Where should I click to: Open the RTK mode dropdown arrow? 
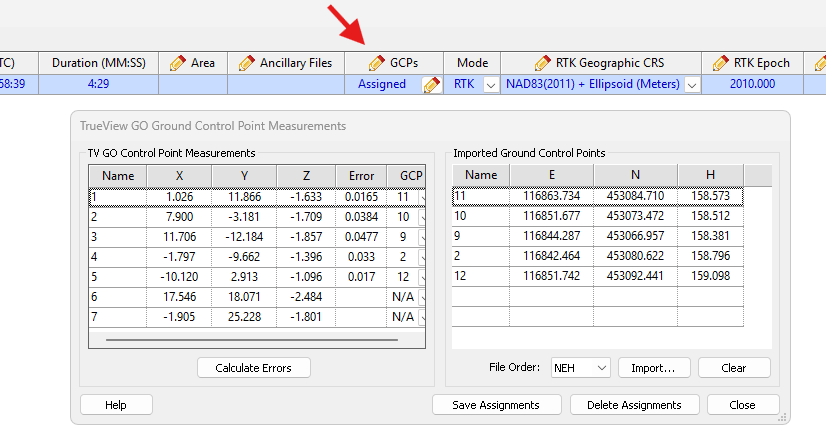click(x=491, y=85)
